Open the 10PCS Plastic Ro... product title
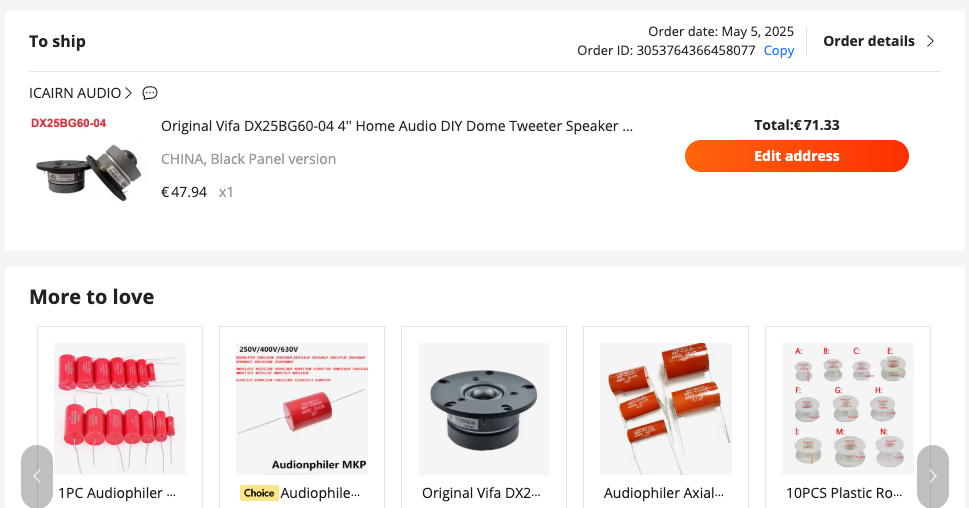The height and width of the screenshot is (508, 969). [x=844, y=493]
